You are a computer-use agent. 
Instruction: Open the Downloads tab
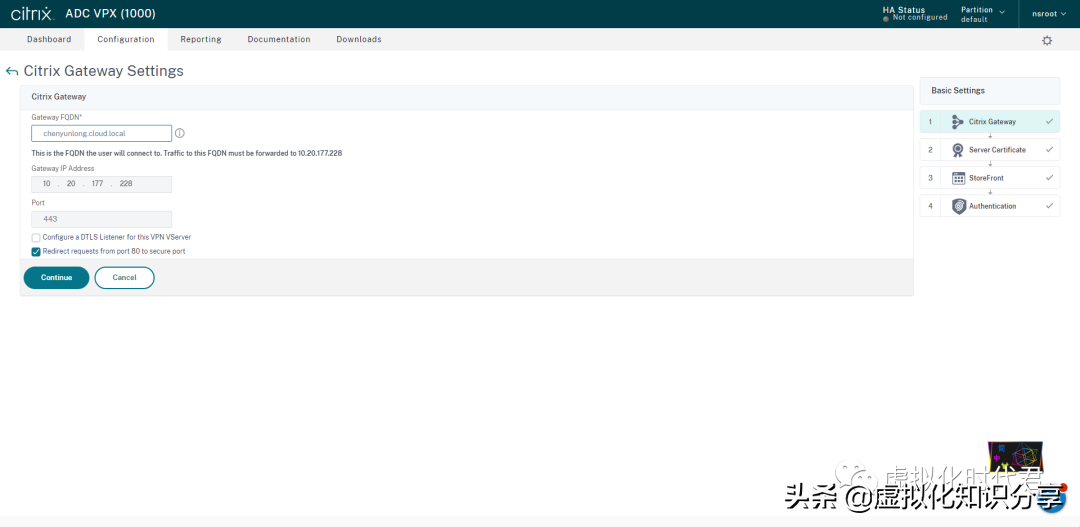click(x=359, y=39)
